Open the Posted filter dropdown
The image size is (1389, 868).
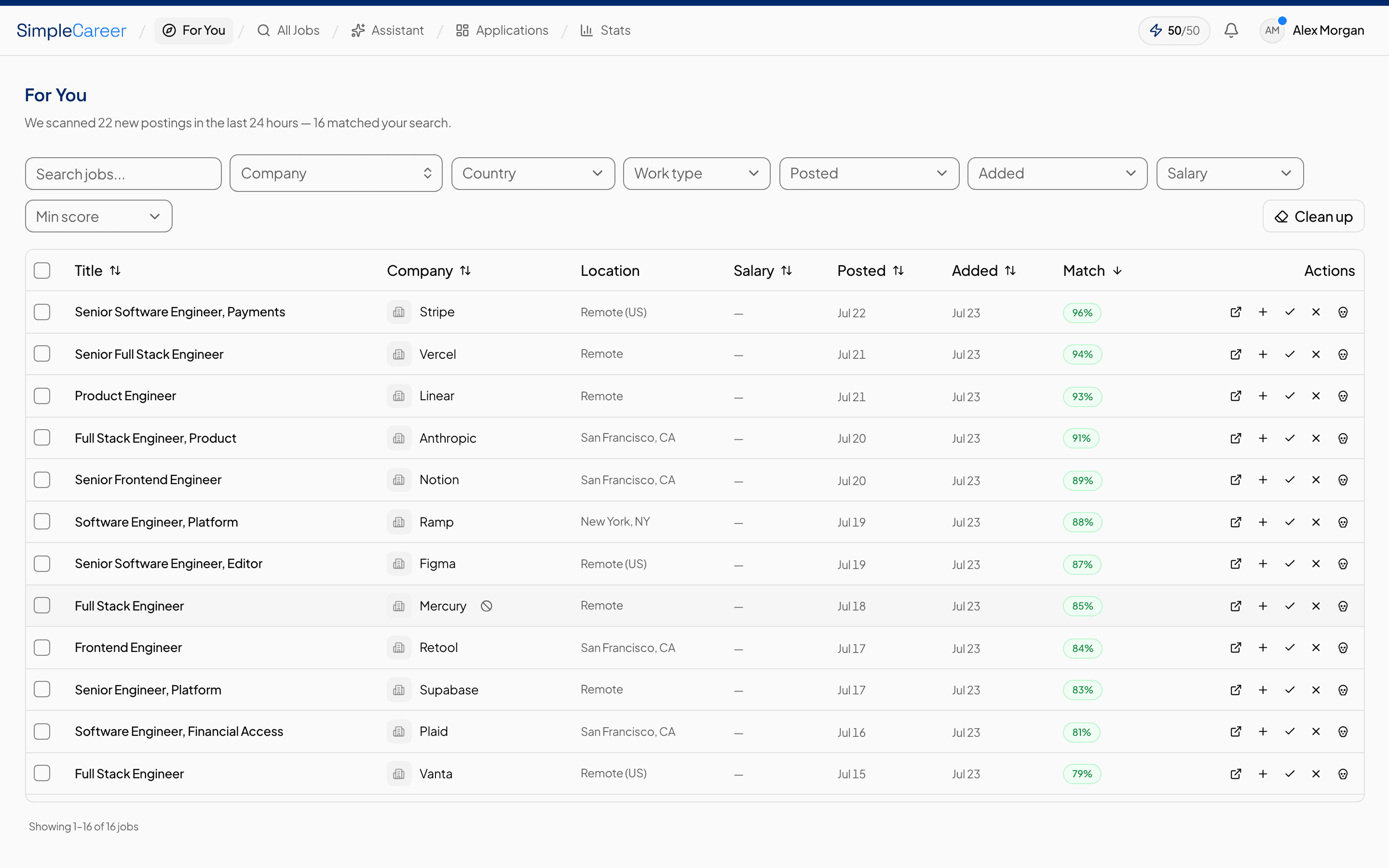(x=869, y=174)
